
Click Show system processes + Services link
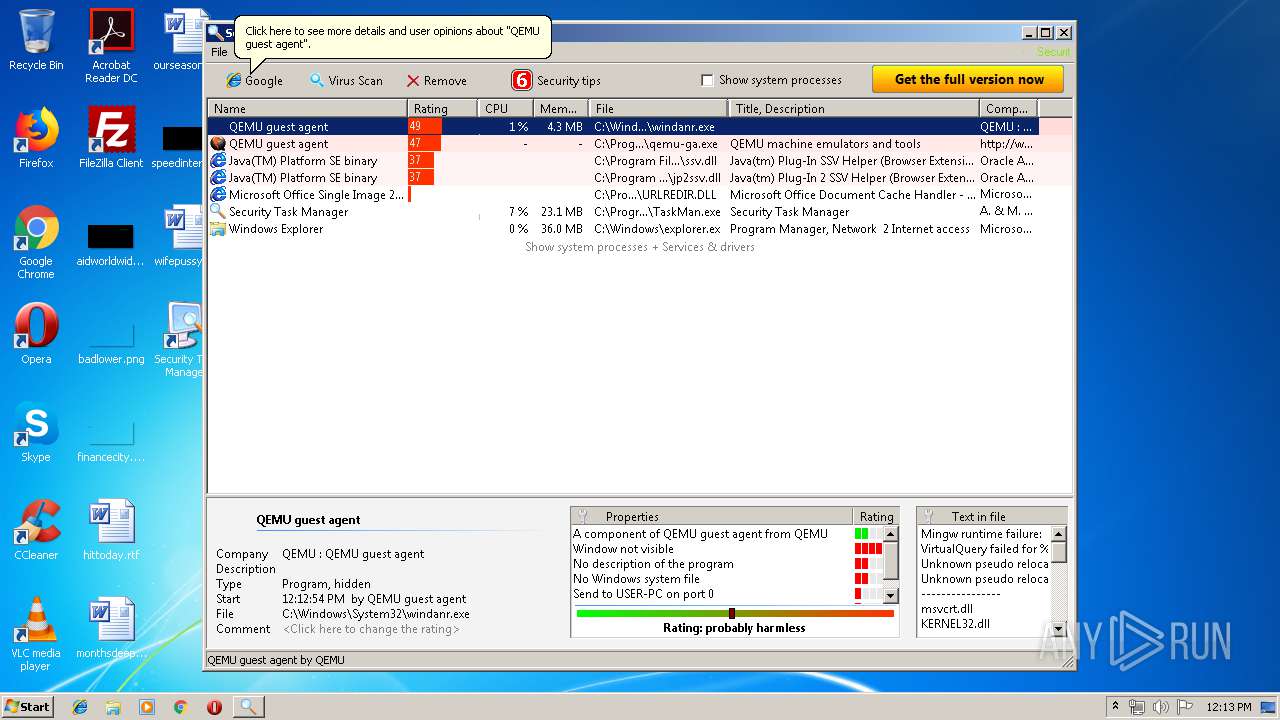640,247
